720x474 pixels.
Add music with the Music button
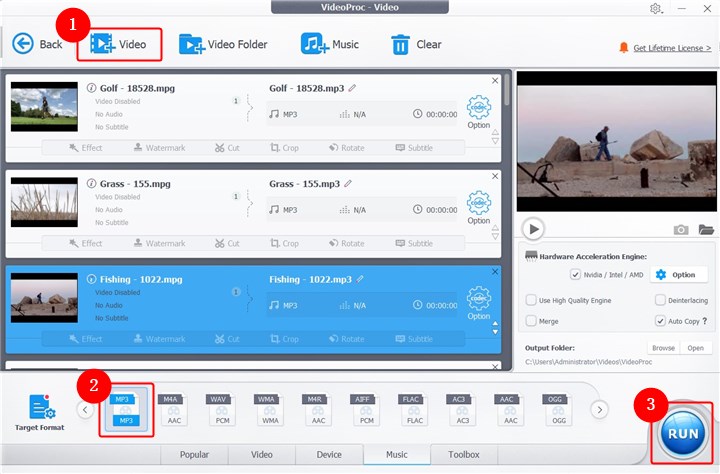click(330, 44)
